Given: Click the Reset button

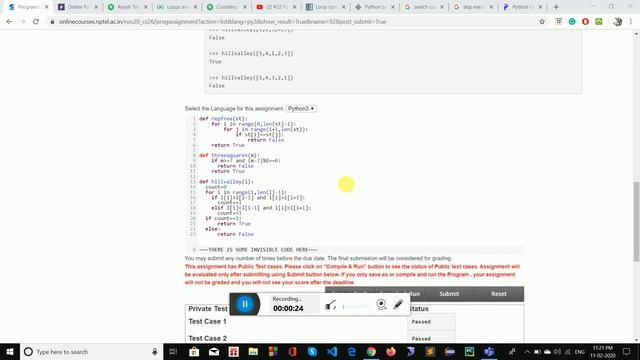Looking at the screenshot, I should click(x=499, y=294).
